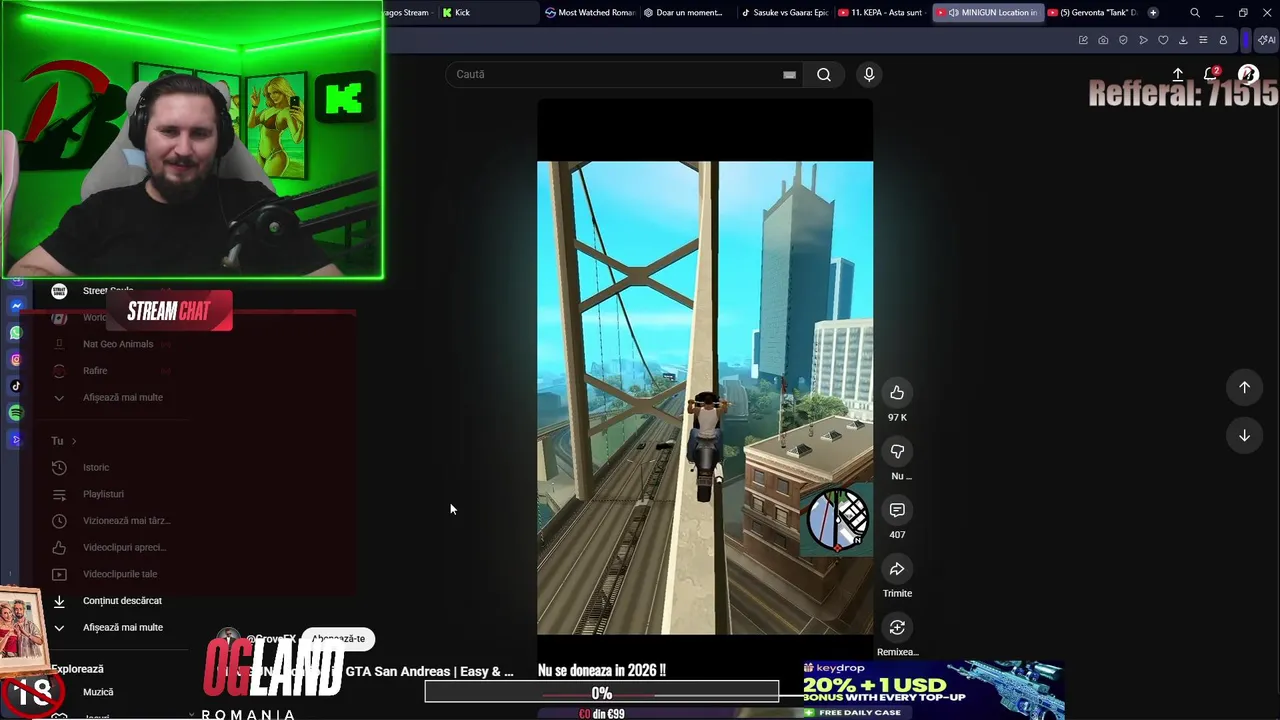Open the comments icon showing 407
The image size is (1280, 720).
(897, 510)
